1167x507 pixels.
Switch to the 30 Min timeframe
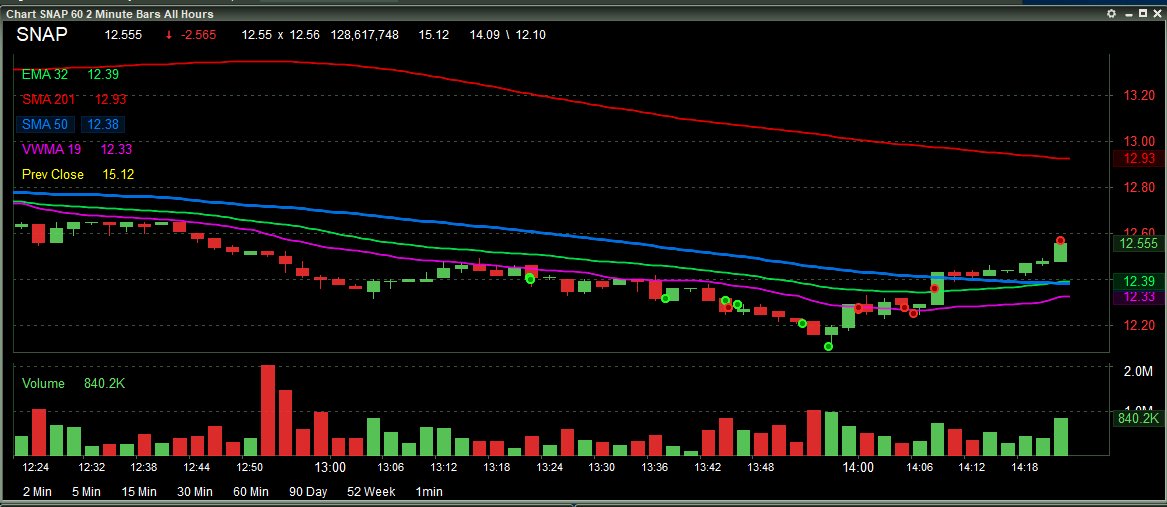coord(194,491)
